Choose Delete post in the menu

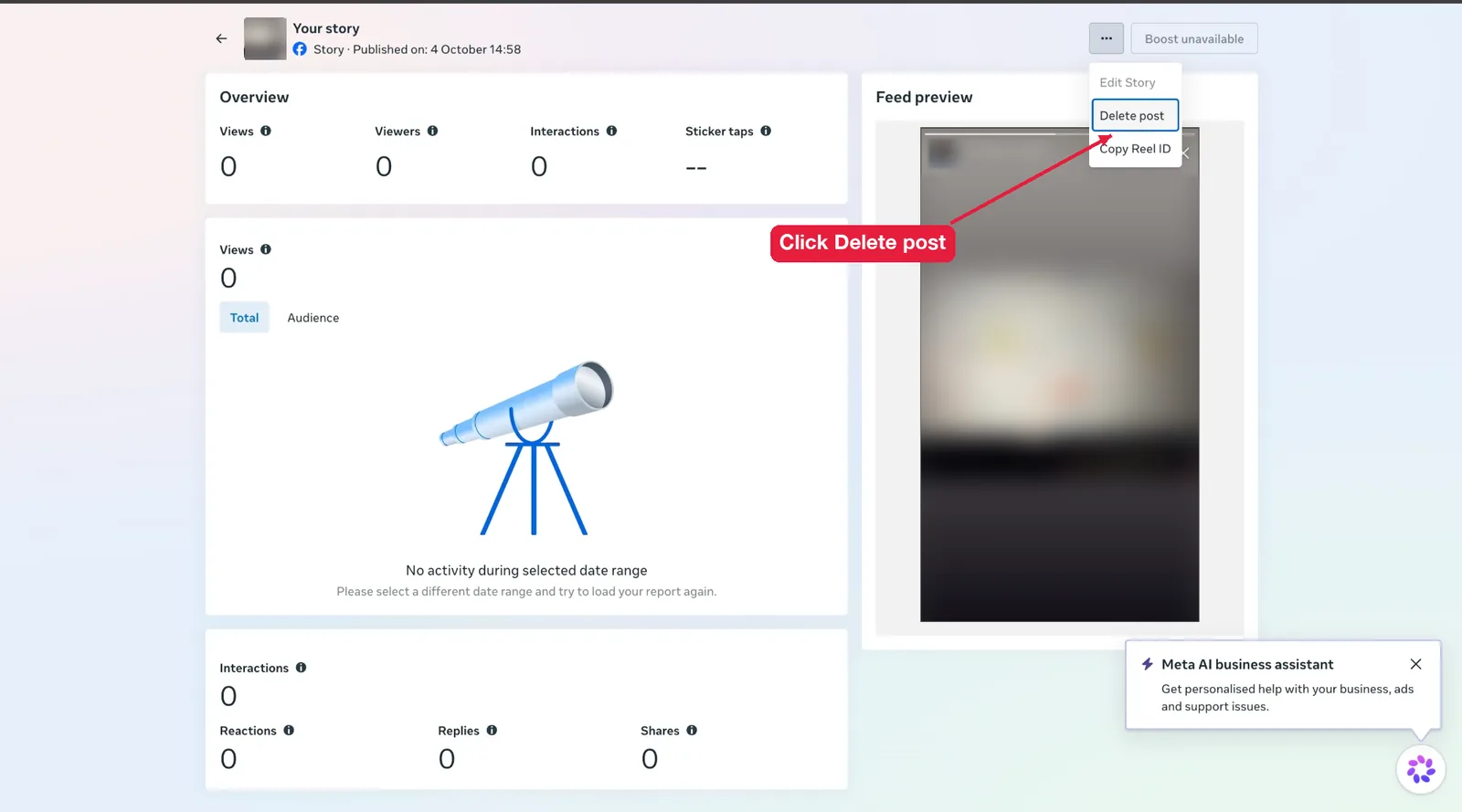[x=1135, y=115]
